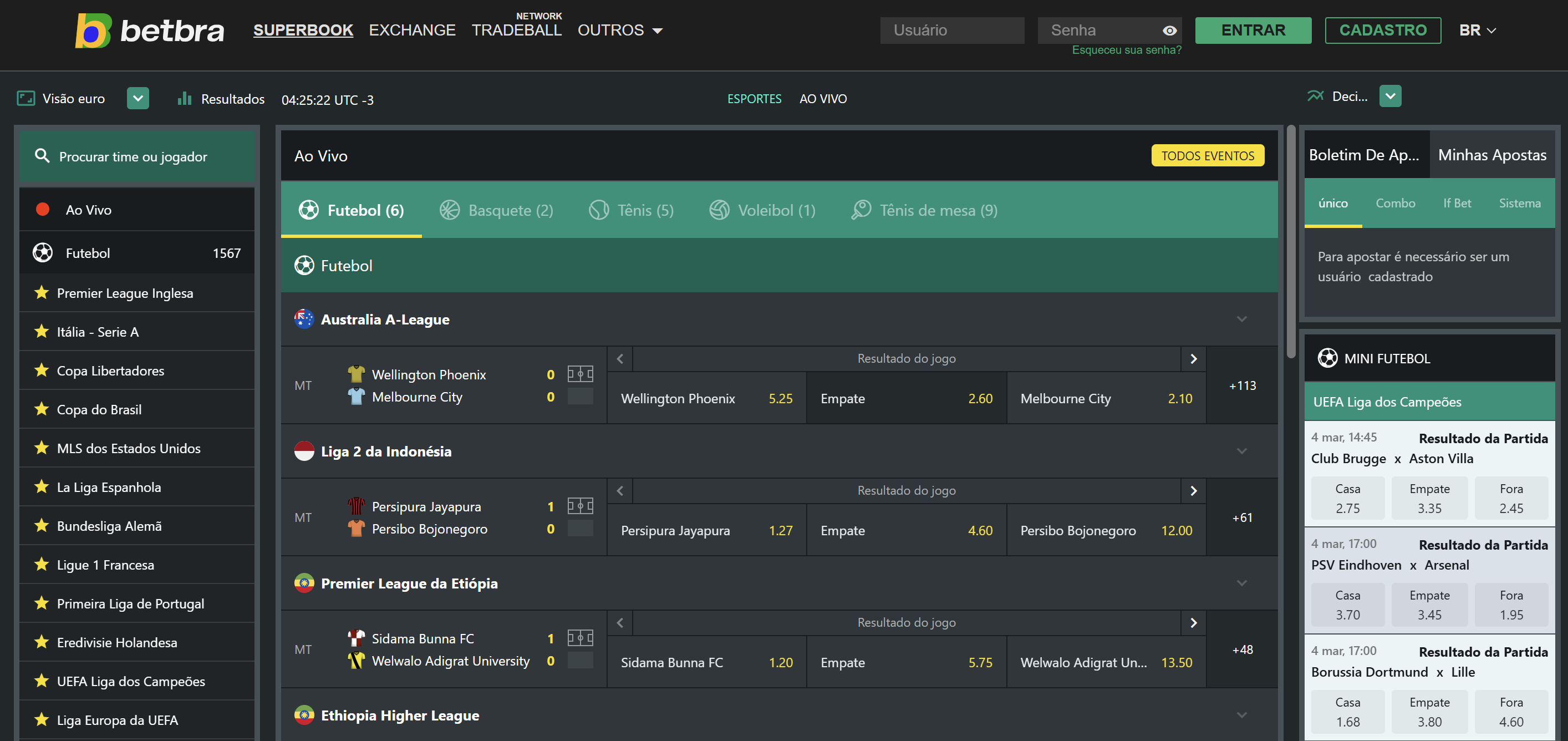Viewport: 1568px width, 741px height.
Task: Click the Indonesia flag icon
Action: pyautogui.click(x=304, y=450)
